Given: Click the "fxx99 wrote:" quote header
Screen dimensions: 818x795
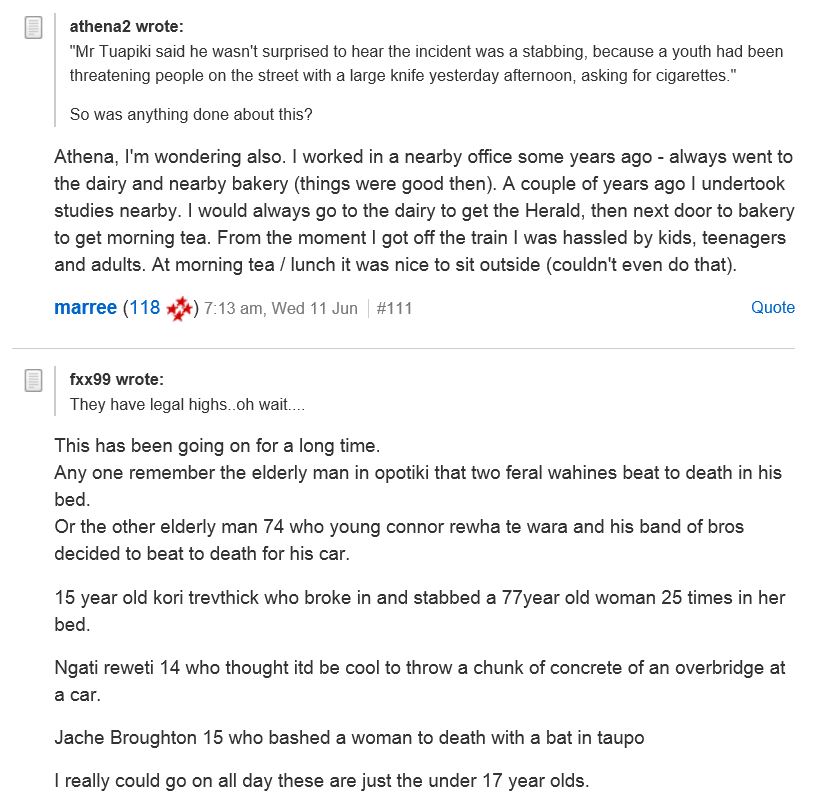Looking at the screenshot, I should click(x=117, y=380).
